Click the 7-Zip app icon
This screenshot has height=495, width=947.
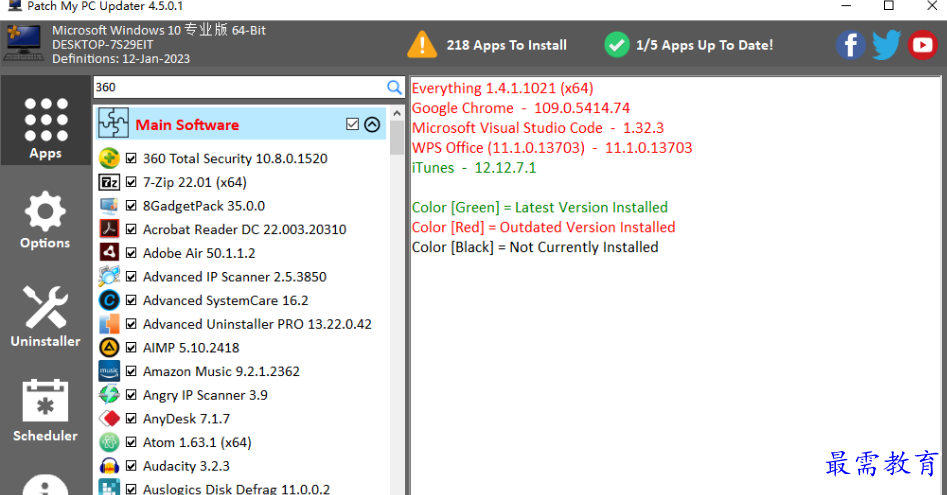coord(109,182)
